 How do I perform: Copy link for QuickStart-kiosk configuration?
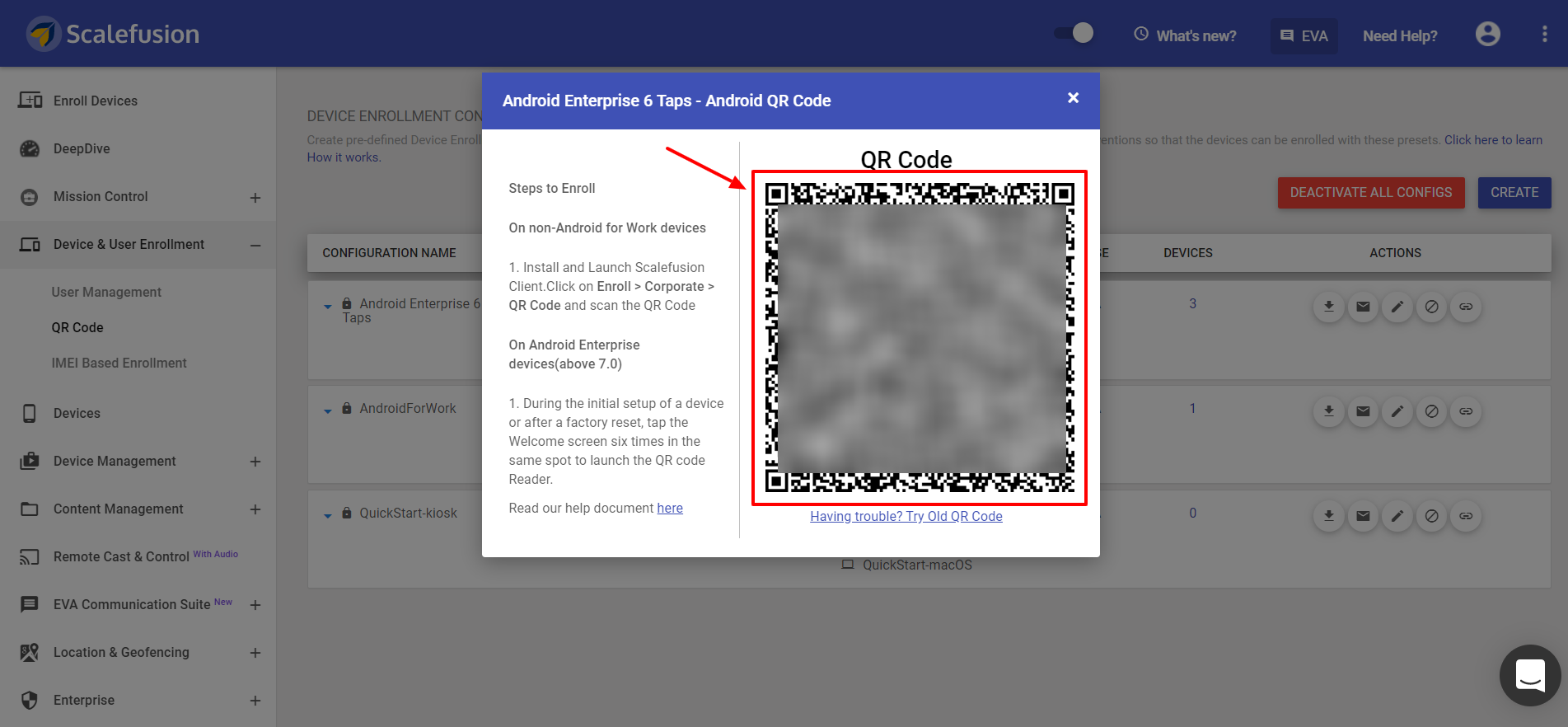1466,516
